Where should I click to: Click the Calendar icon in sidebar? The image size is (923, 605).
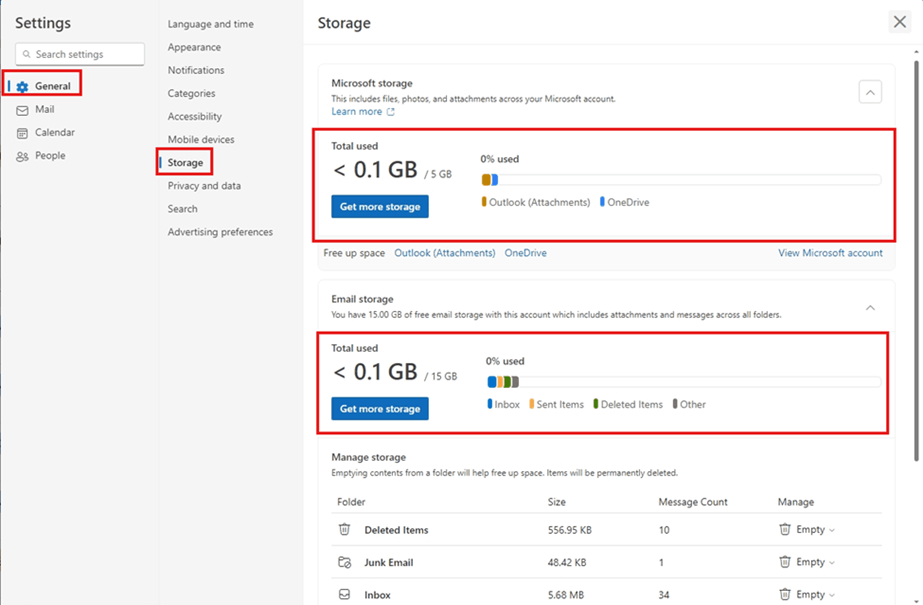point(22,133)
